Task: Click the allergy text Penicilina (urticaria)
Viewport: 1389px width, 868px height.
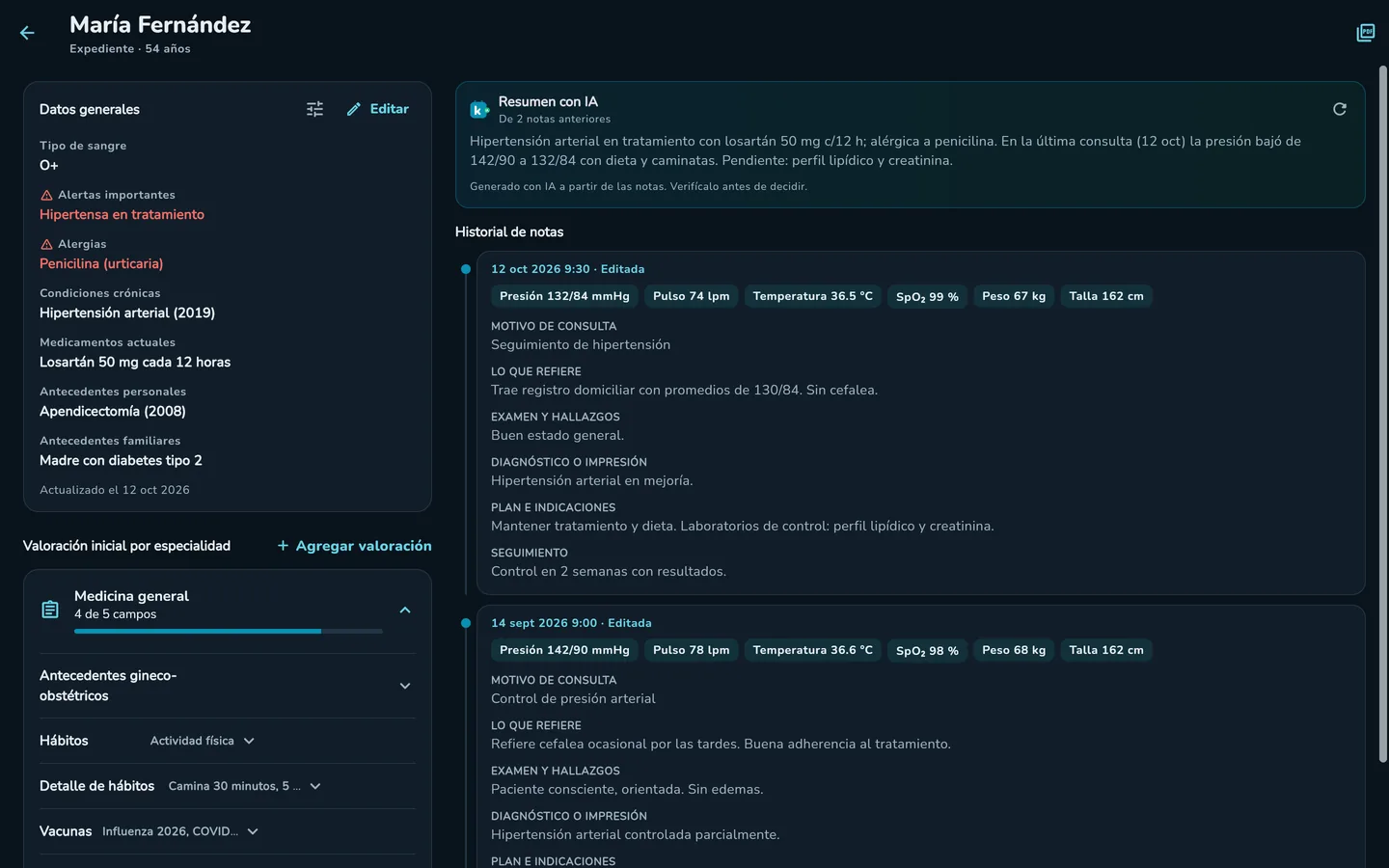Action: (101, 263)
